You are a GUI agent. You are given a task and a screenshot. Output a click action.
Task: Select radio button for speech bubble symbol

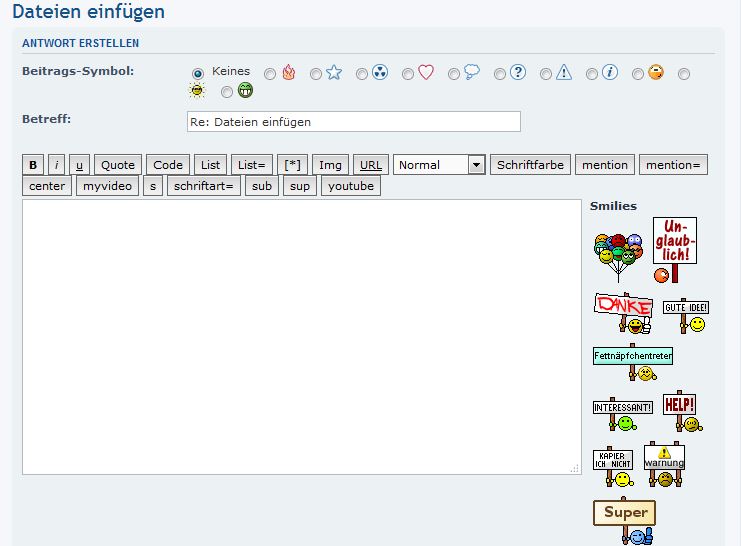click(454, 74)
